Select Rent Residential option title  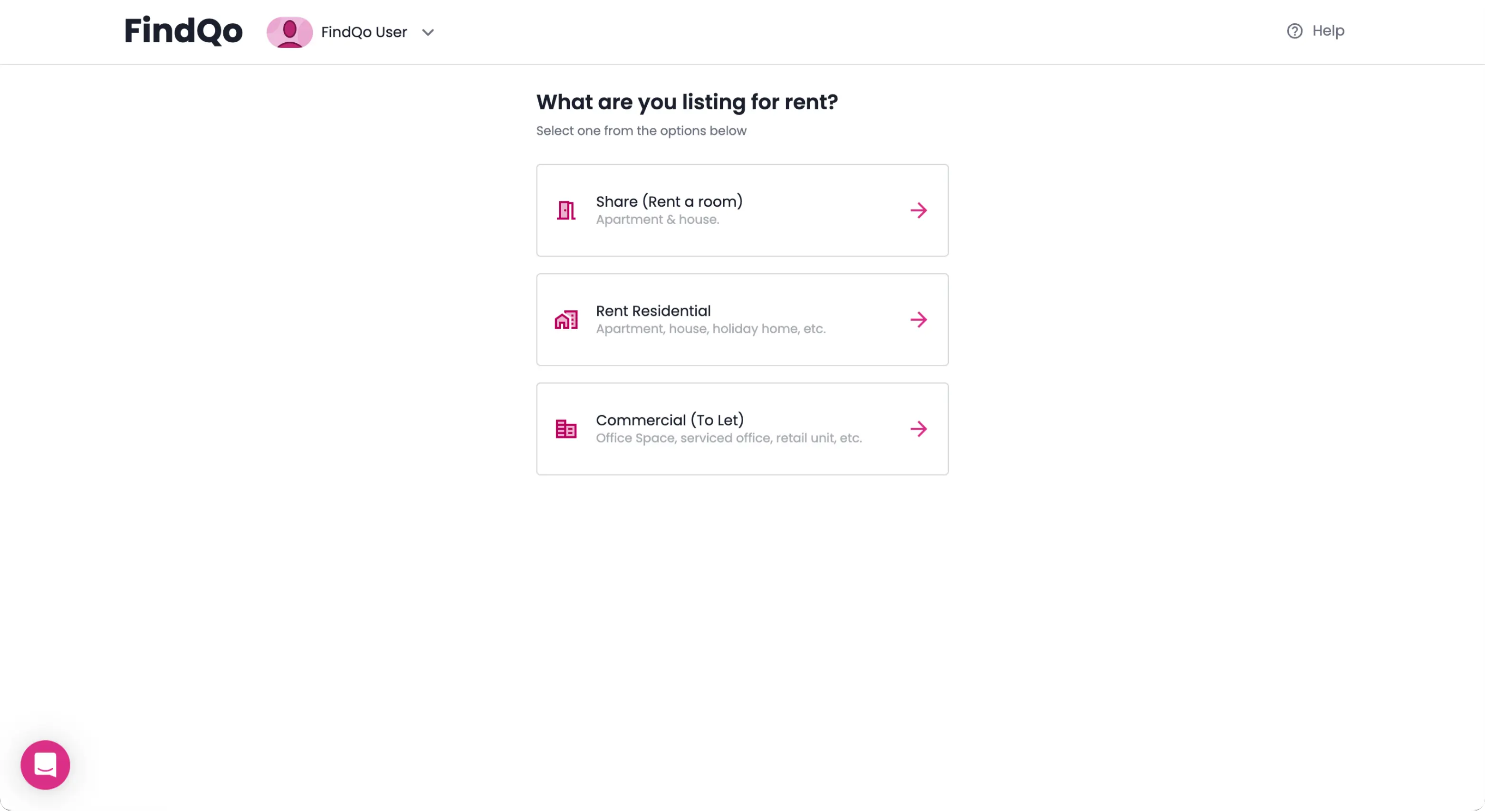(x=653, y=311)
